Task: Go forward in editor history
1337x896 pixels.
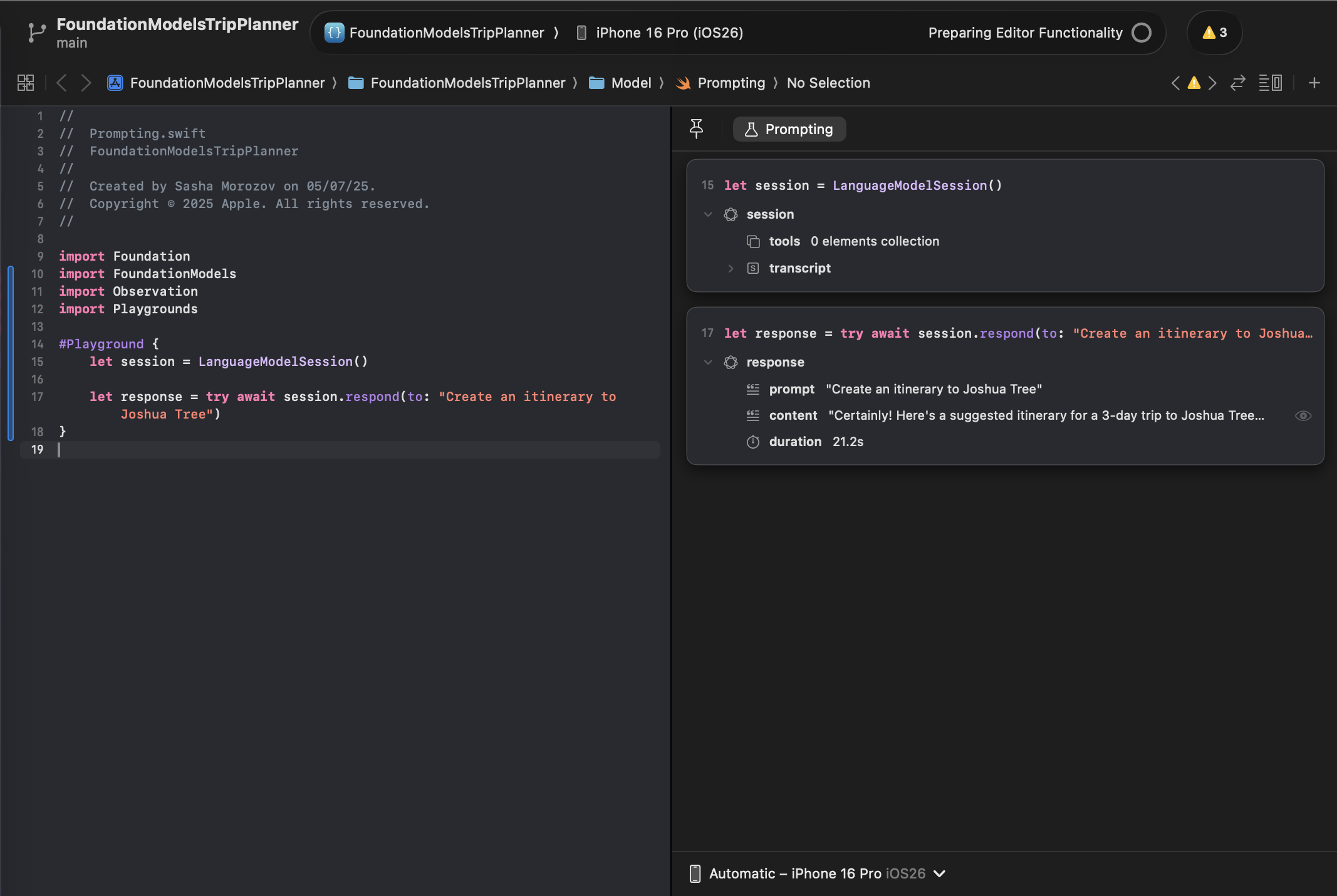Action: [86, 83]
